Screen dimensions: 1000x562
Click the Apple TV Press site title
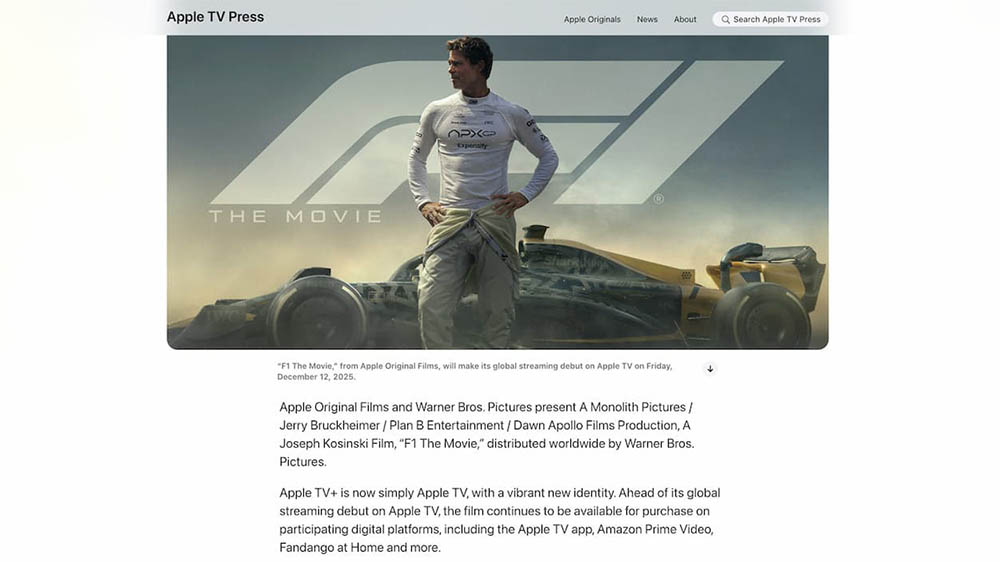[216, 17]
